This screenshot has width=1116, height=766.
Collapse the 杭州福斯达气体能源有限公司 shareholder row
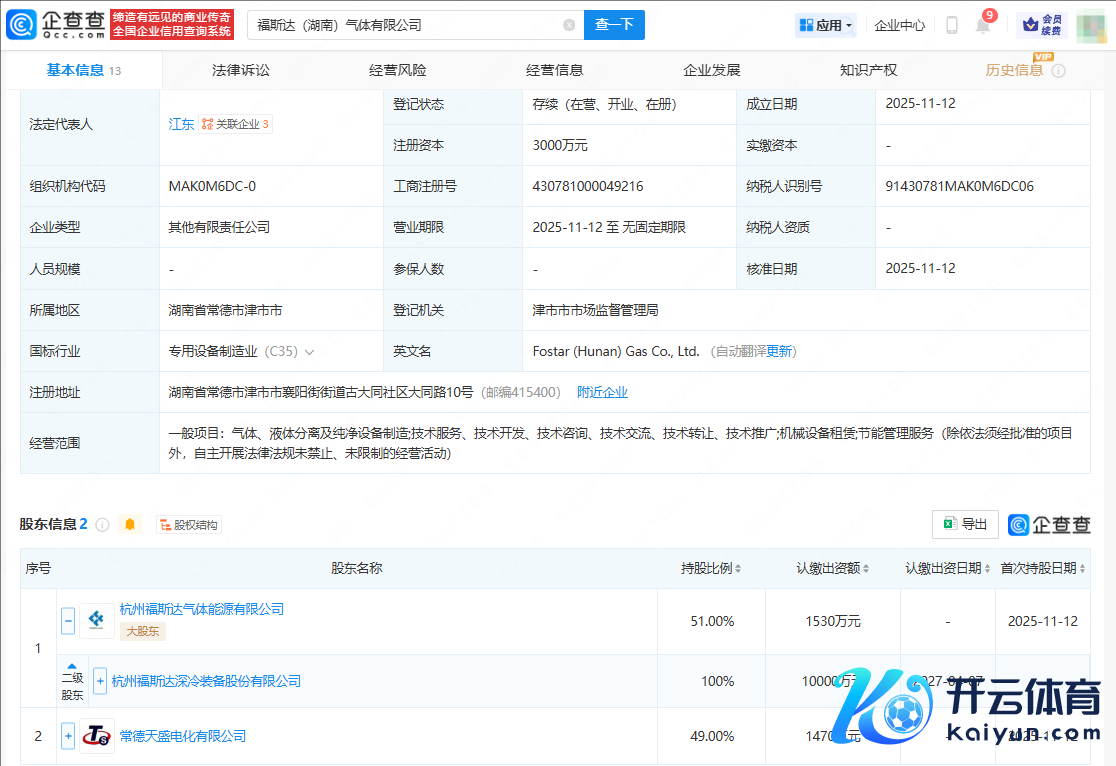(68, 621)
